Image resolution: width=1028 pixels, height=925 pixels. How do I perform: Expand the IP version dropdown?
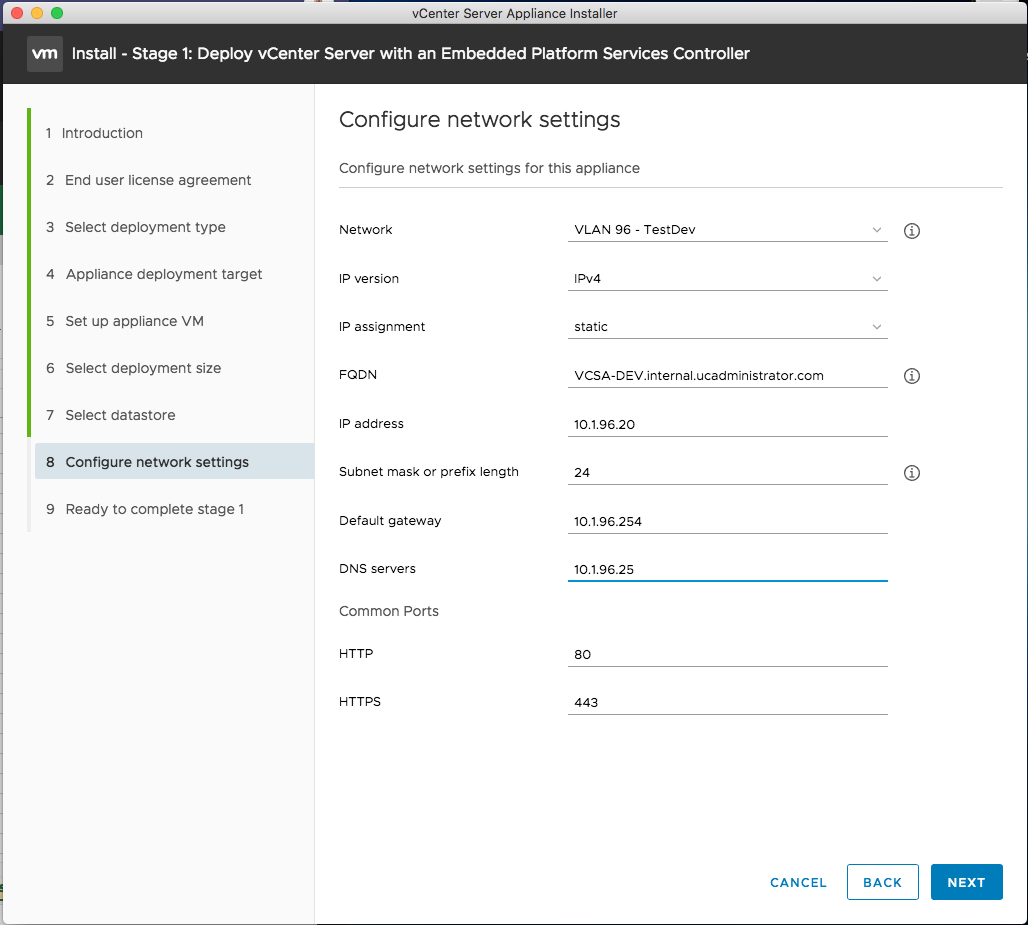pyautogui.click(x=727, y=279)
